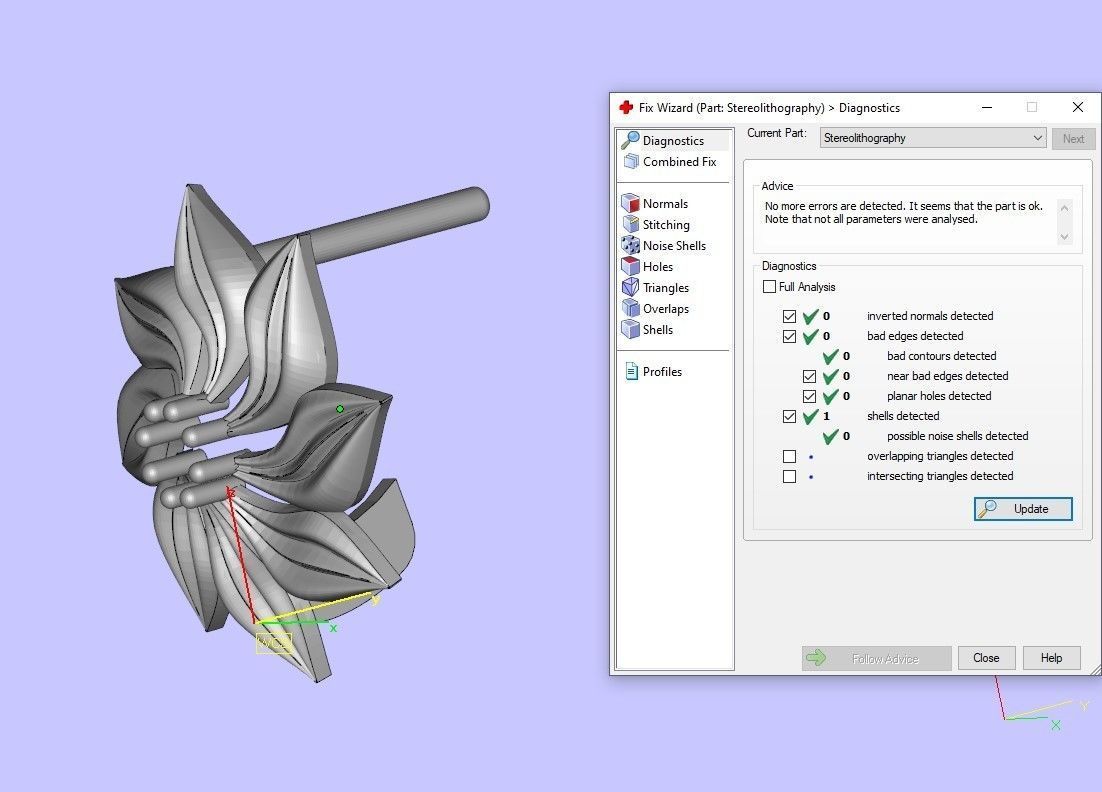The image size is (1102, 792).
Task: Open the Diagnostics page
Action: point(673,141)
